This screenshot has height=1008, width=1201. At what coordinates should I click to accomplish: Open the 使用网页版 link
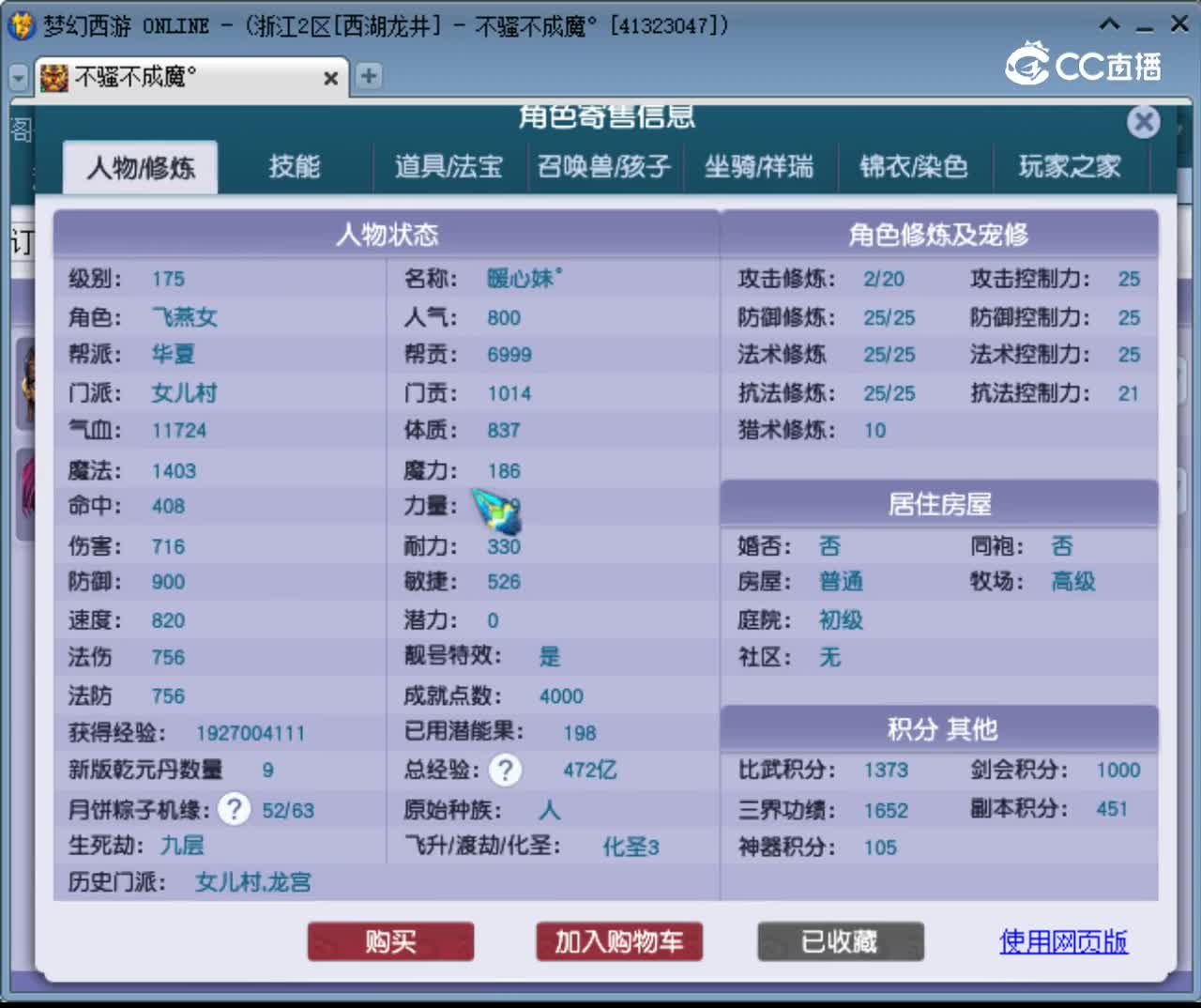1064,941
